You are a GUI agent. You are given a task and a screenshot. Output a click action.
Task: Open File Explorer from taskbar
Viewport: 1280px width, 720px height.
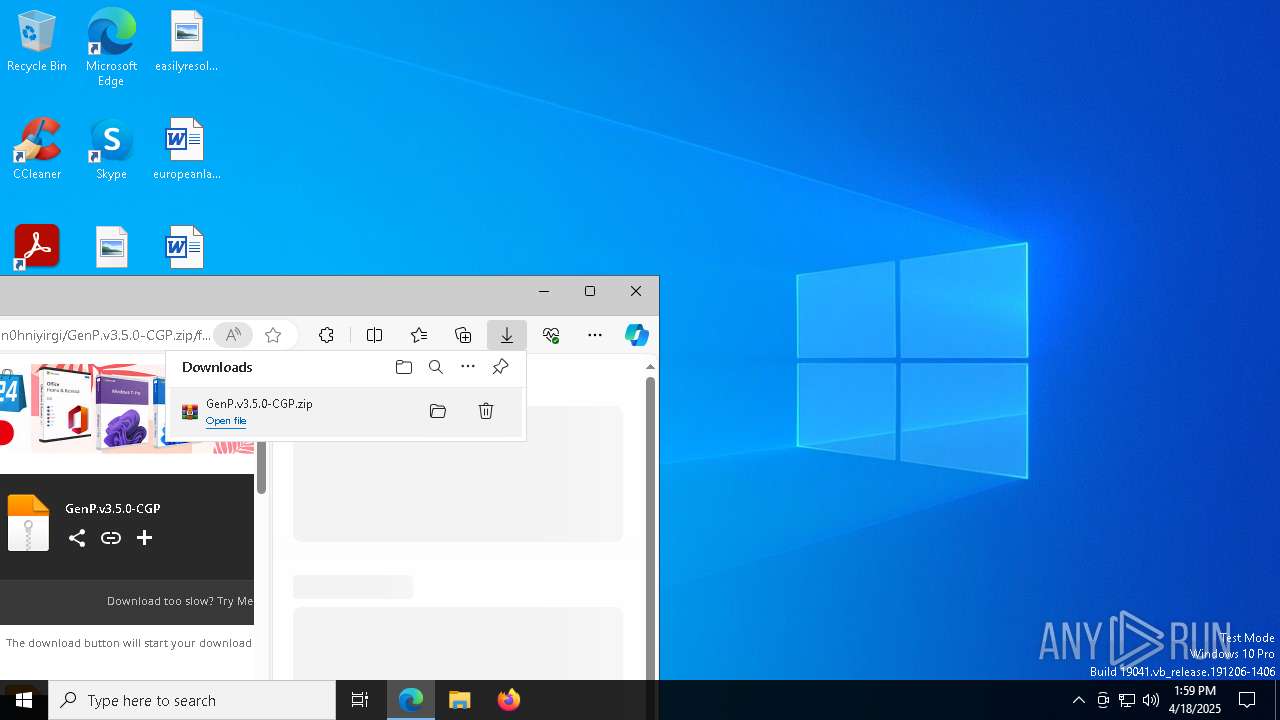coord(460,700)
